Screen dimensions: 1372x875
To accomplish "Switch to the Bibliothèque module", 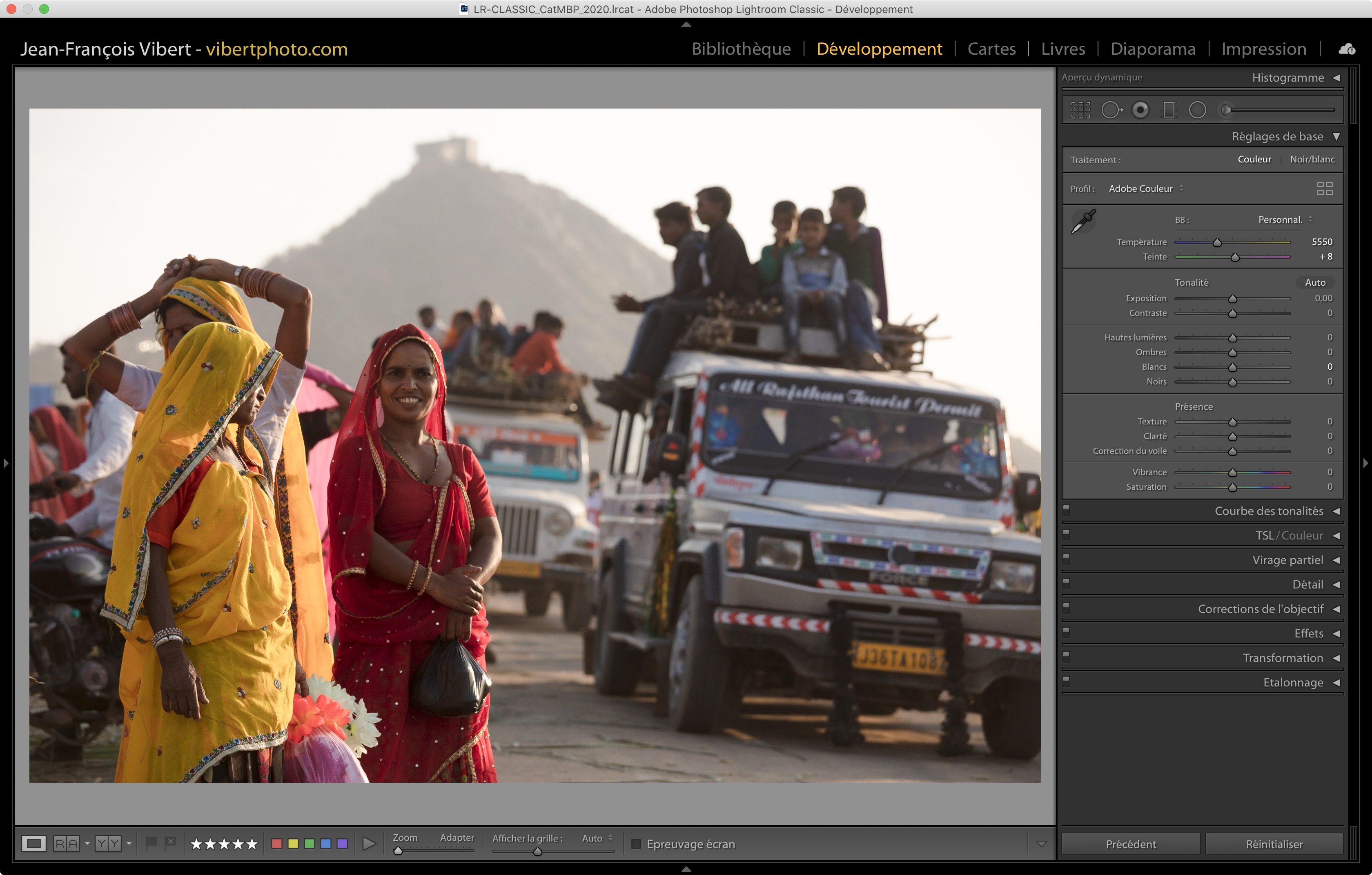I will point(741,49).
